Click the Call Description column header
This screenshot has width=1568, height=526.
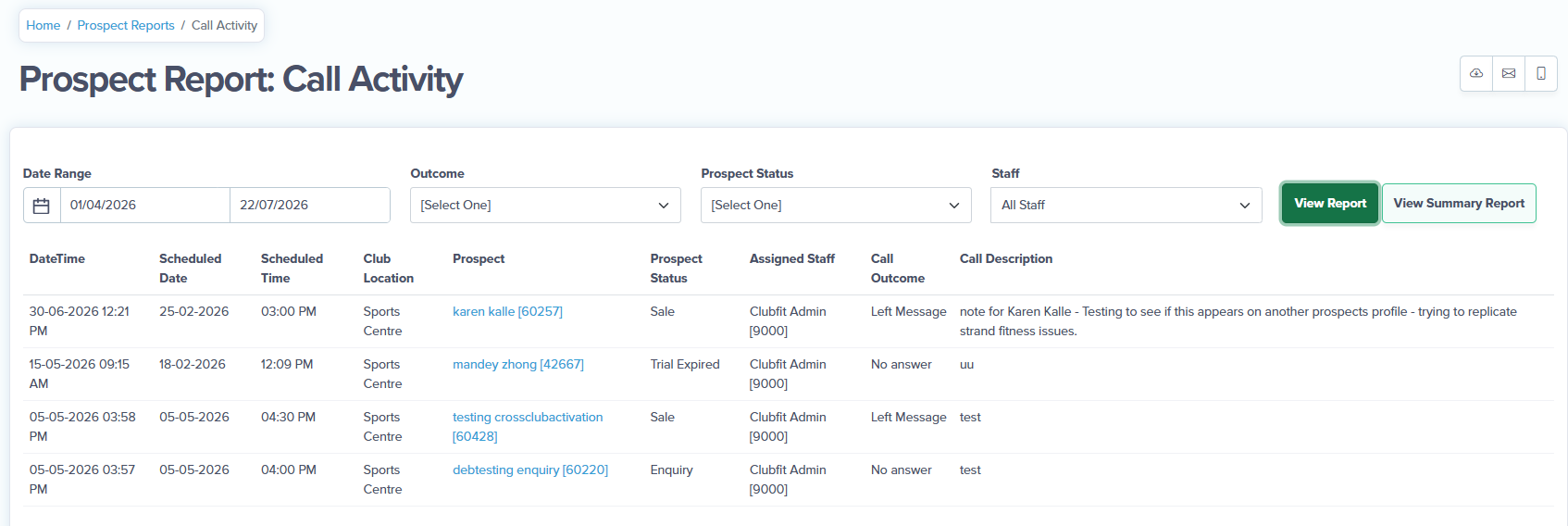click(x=1006, y=259)
